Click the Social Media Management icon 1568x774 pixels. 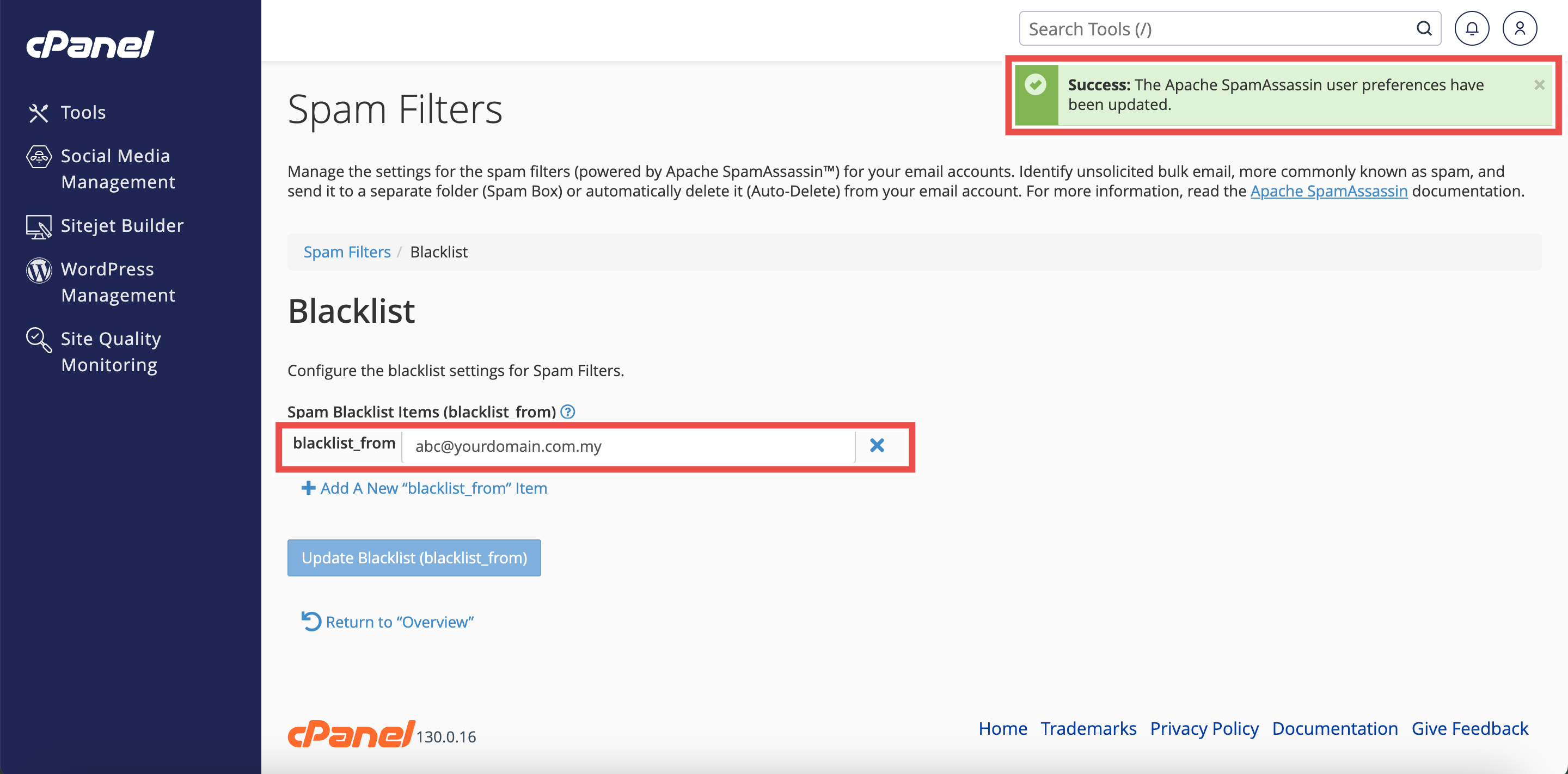(x=38, y=156)
